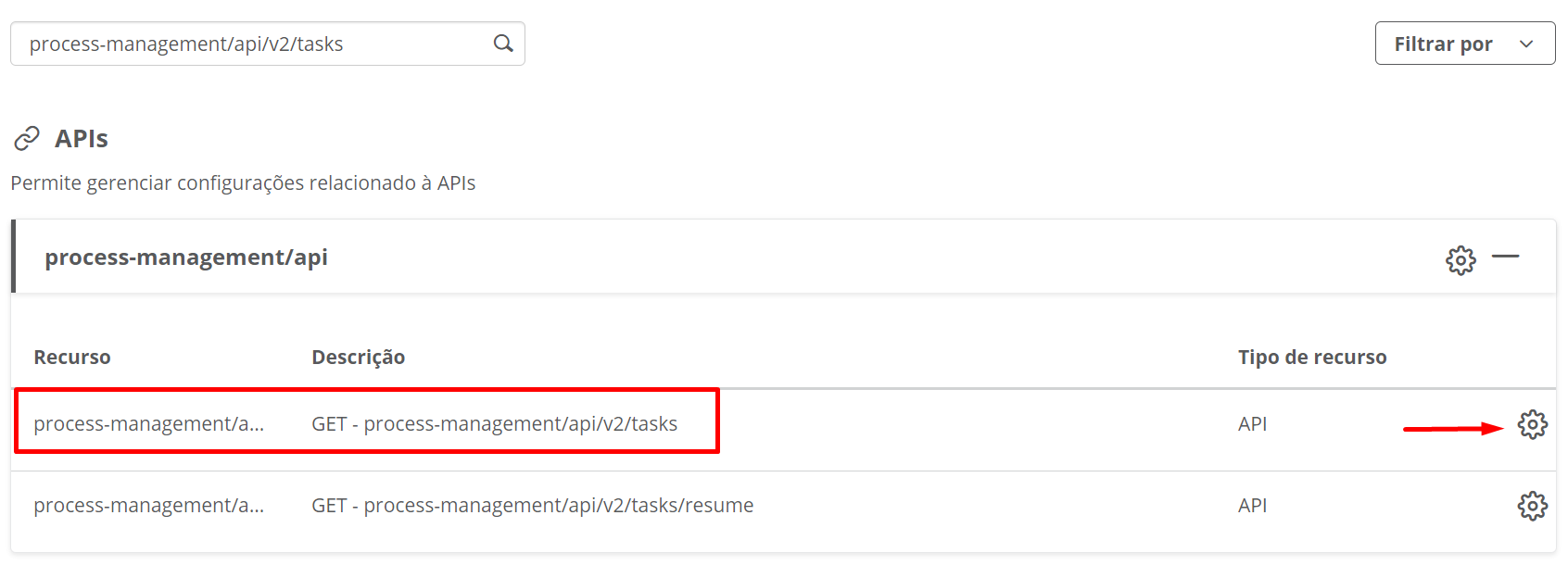Sort by Tipo de recurso column header
Image resolution: width=1568 pixels, height=578 pixels.
(x=1312, y=358)
